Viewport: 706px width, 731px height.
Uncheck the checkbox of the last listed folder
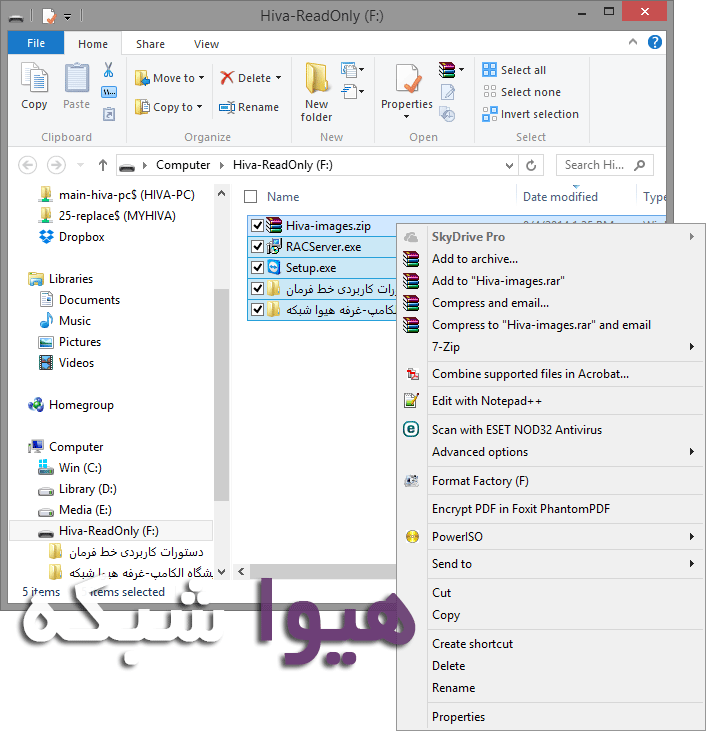click(257, 310)
